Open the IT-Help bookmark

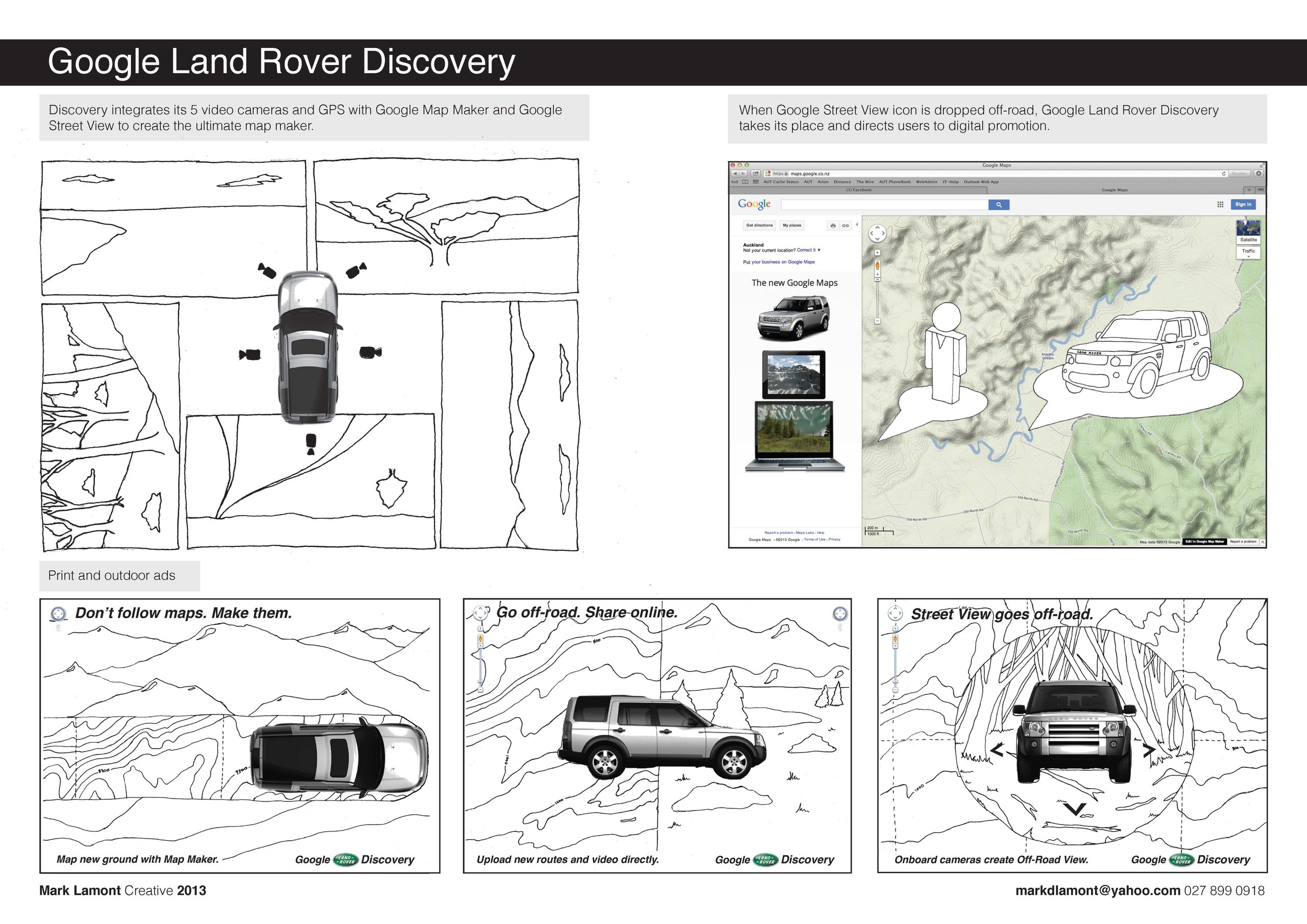(950, 182)
